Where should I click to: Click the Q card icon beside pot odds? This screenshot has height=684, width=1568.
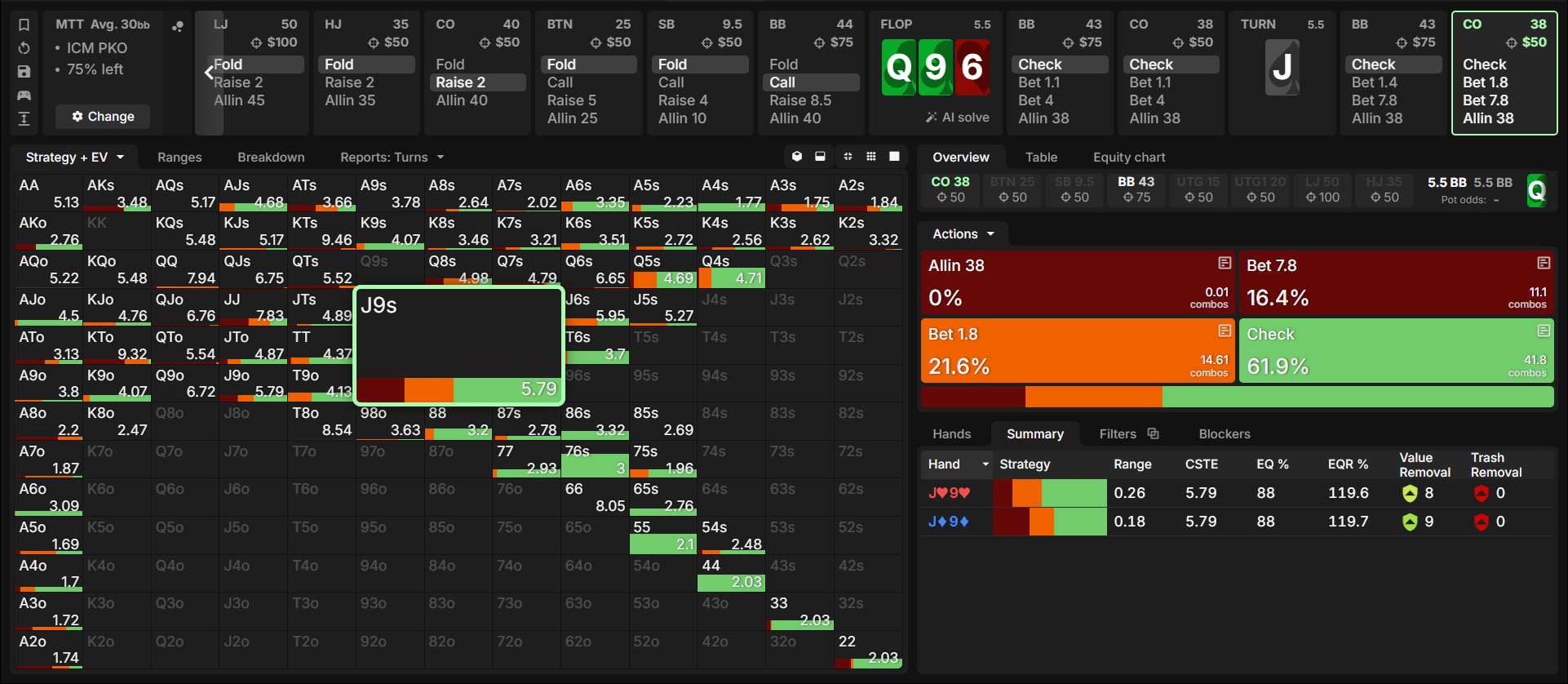(x=1536, y=190)
